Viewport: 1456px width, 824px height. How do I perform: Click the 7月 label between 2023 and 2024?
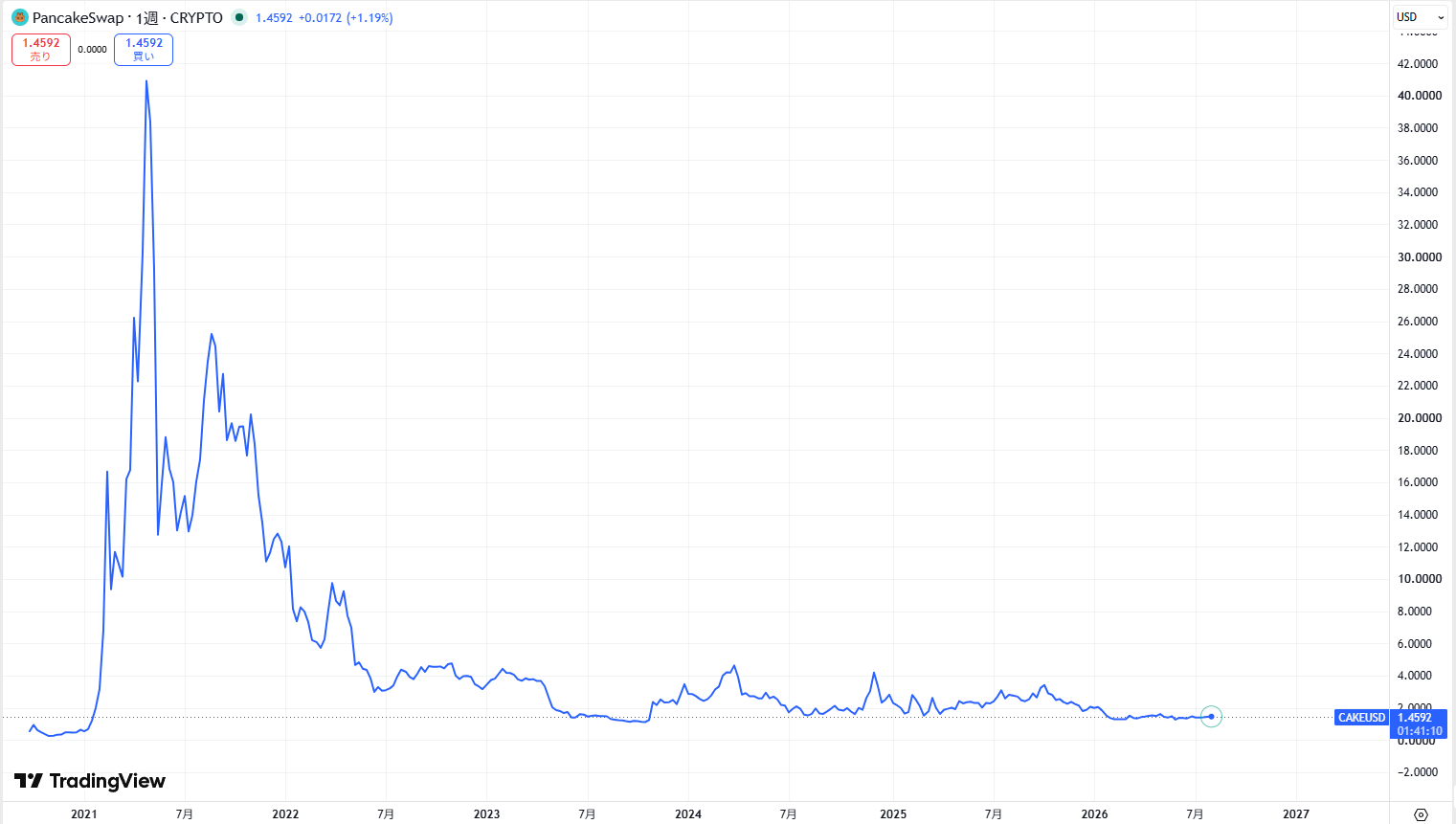coord(587,814)
